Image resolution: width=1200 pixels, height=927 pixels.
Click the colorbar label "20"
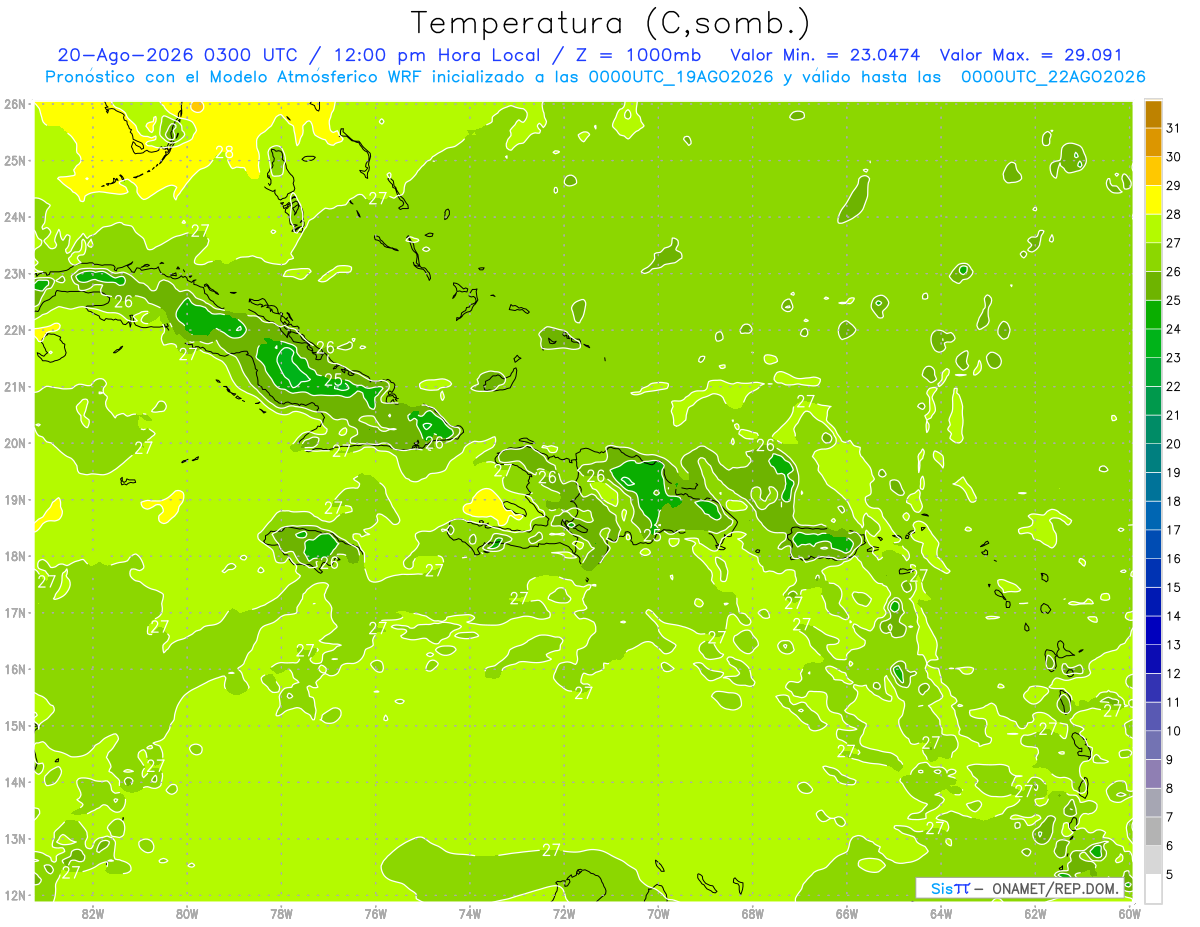pyautogui.click(x=1173, y=444)
